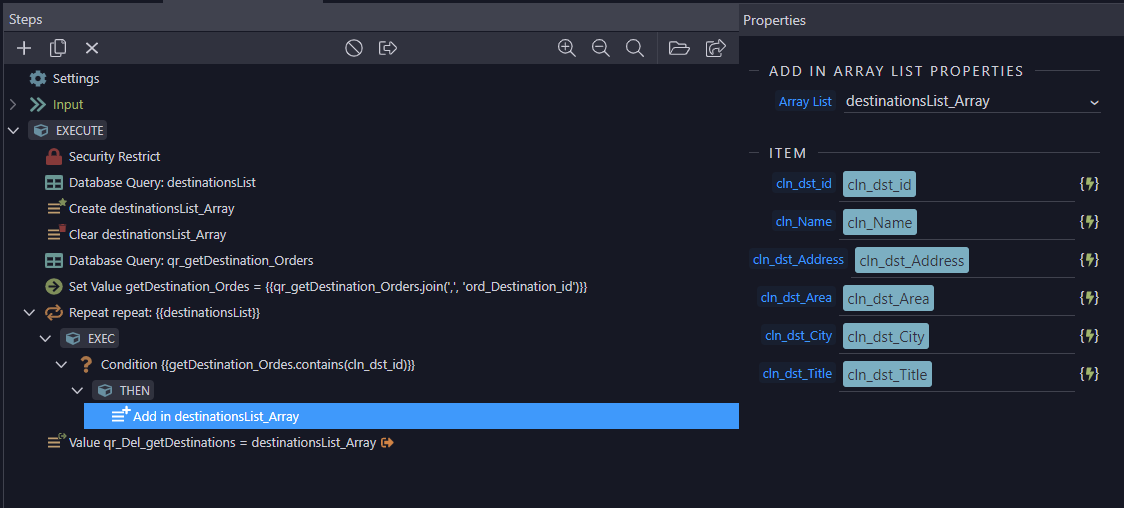Collapse the Condition getDestination_Ordes node

62,365
